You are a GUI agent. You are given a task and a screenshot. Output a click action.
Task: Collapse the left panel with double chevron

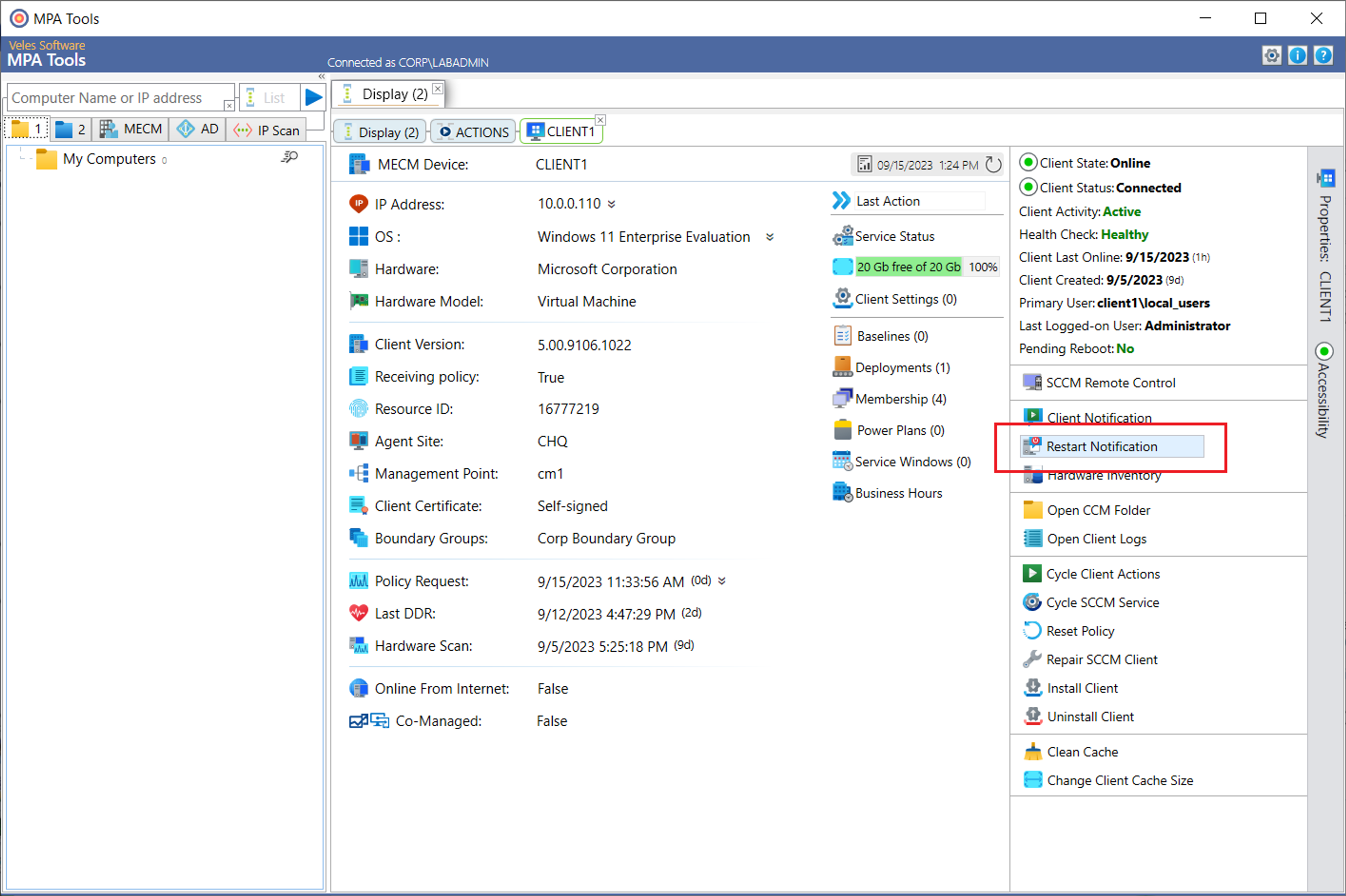[x=322, y=76]
